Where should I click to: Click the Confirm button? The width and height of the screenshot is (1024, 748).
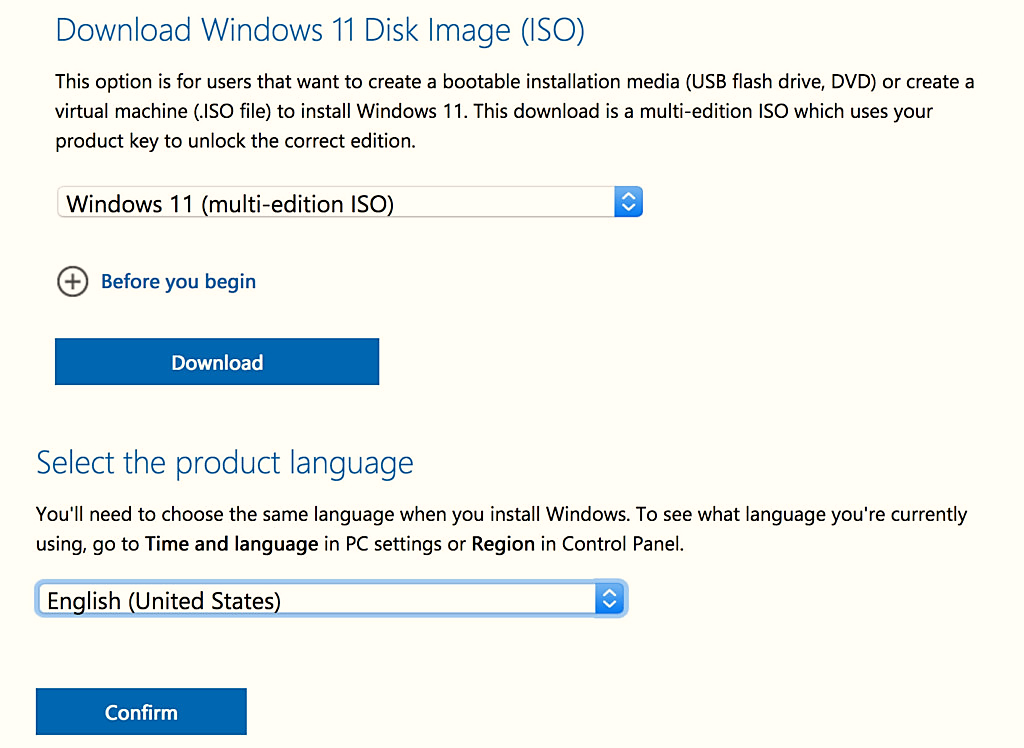(x=141, y=711)
